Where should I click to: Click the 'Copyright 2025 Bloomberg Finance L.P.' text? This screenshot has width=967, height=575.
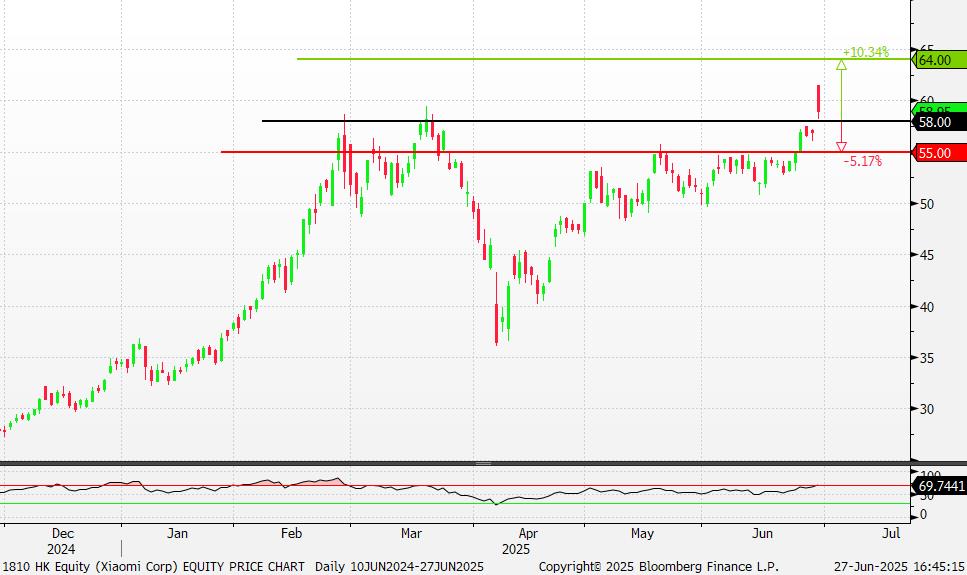point(659,566)
